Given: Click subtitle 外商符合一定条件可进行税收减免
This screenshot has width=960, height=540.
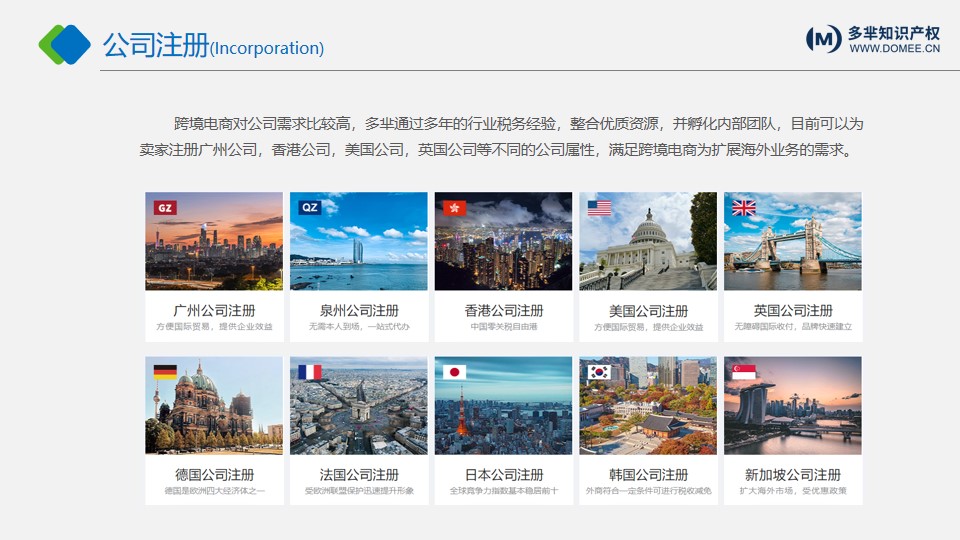Looking at the screenshot, I should 648,491.
